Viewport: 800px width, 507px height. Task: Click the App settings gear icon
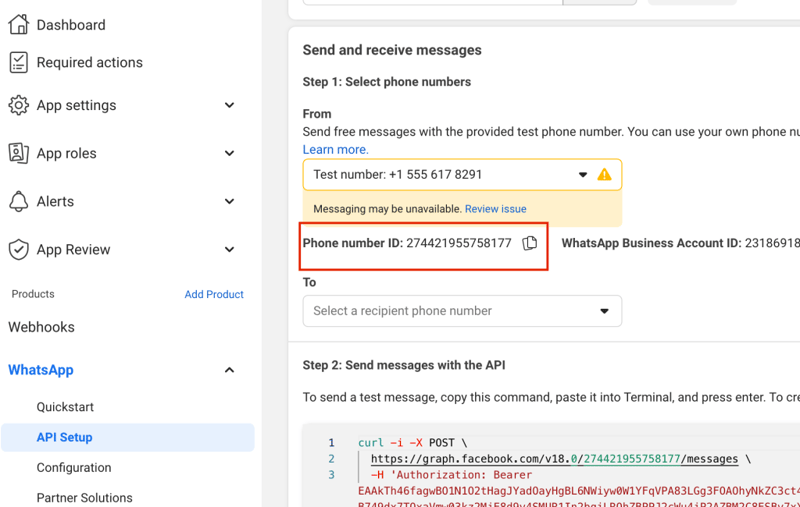point(18,105)
